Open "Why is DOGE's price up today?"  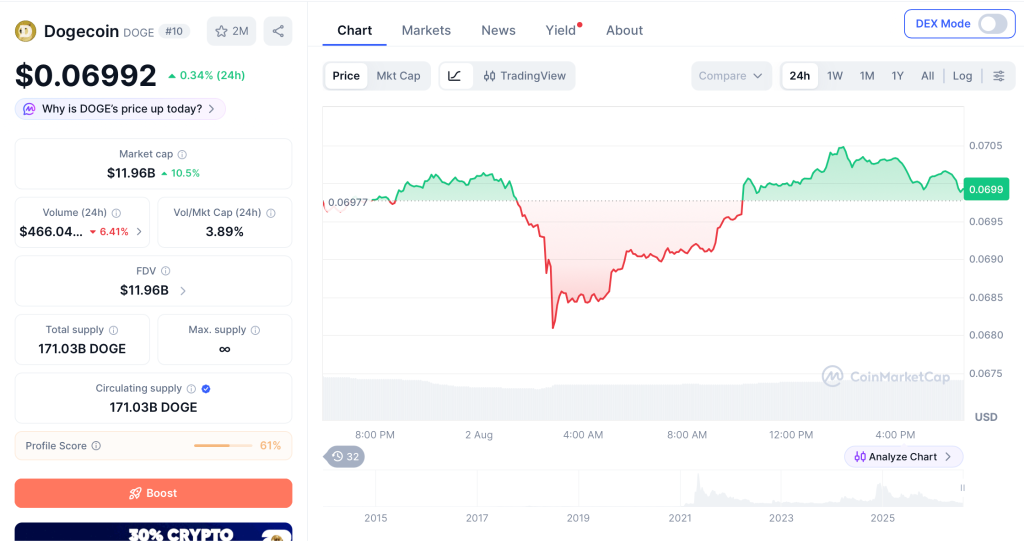tap(120, 109)
